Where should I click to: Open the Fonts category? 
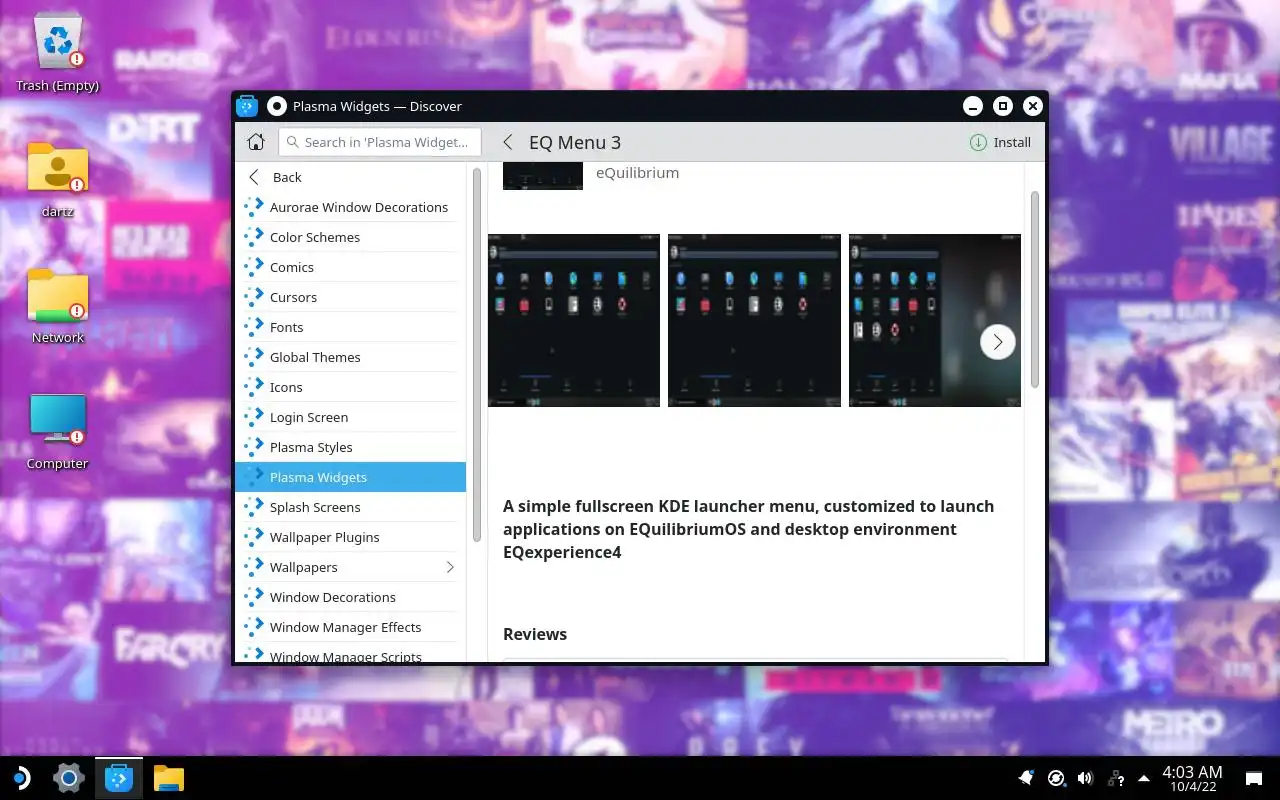point(351,327)
